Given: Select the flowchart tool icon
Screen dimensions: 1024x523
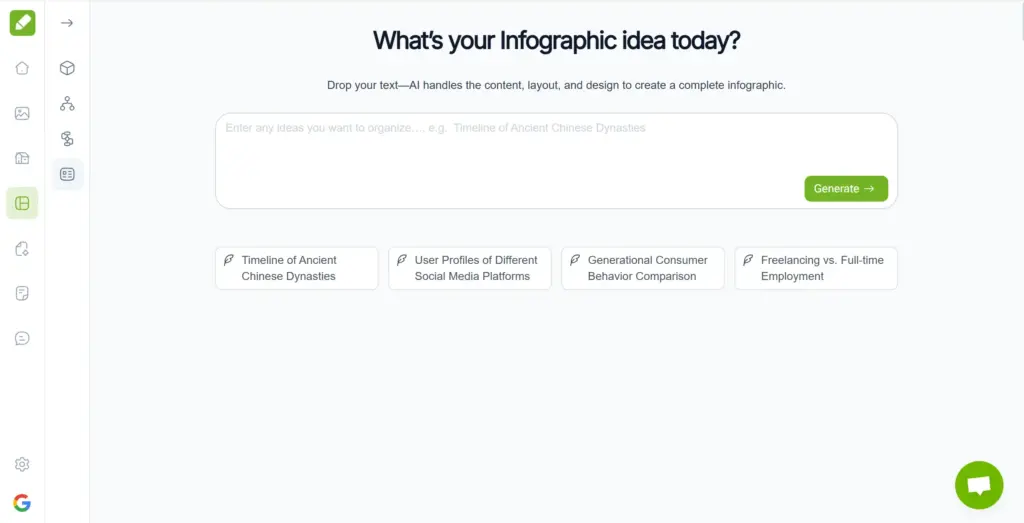Looking at the screenshot, I should (67, 139).
